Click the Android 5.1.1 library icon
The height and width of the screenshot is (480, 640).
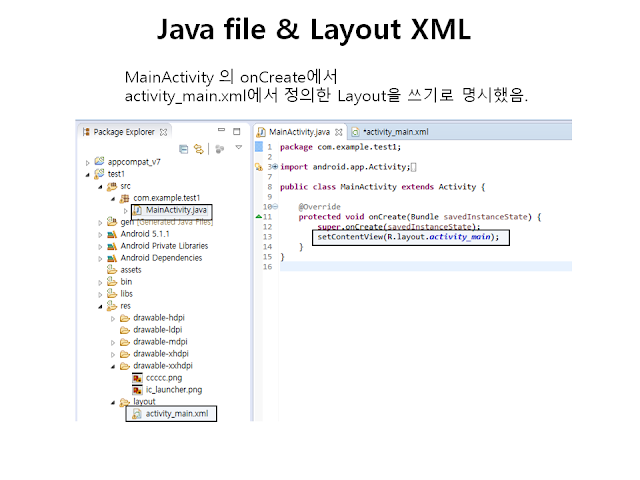click(112, 234)
